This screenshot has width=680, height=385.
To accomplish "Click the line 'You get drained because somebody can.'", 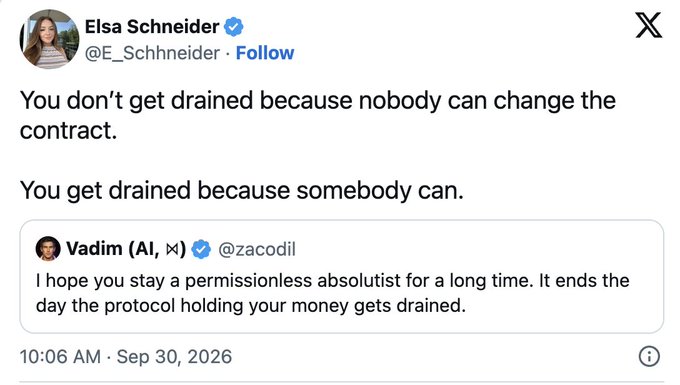I will click(x=242, y=191).
